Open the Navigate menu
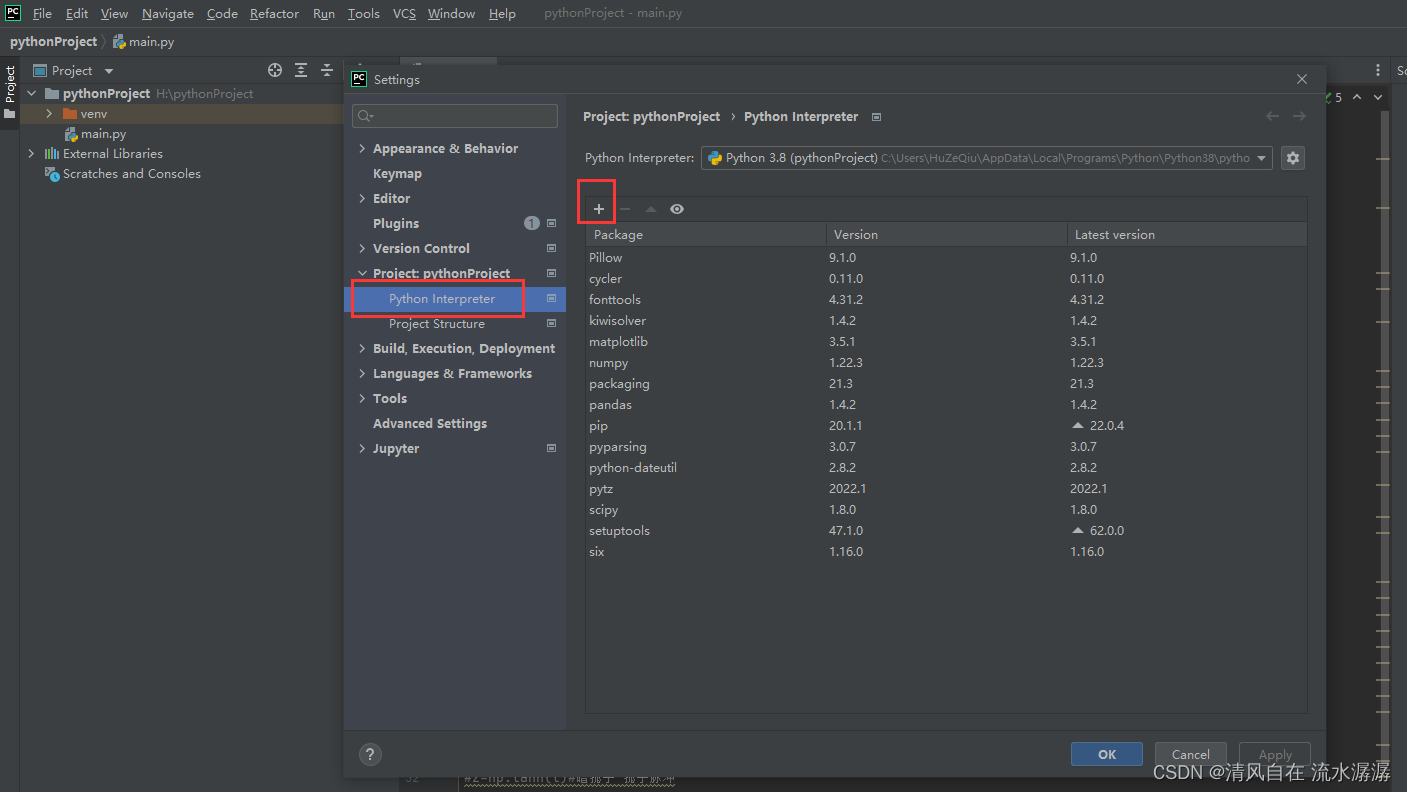Viewport: 1407px width, 792px height. coord(168,13)
